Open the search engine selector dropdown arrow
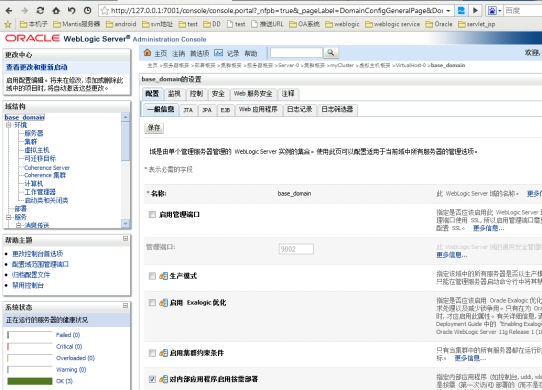 [499, 11]
